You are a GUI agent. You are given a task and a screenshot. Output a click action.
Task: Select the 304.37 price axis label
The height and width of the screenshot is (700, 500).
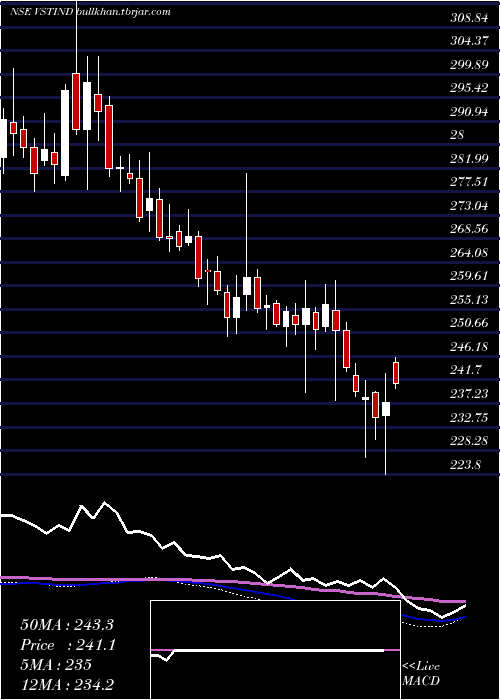[x=469, y=42]
